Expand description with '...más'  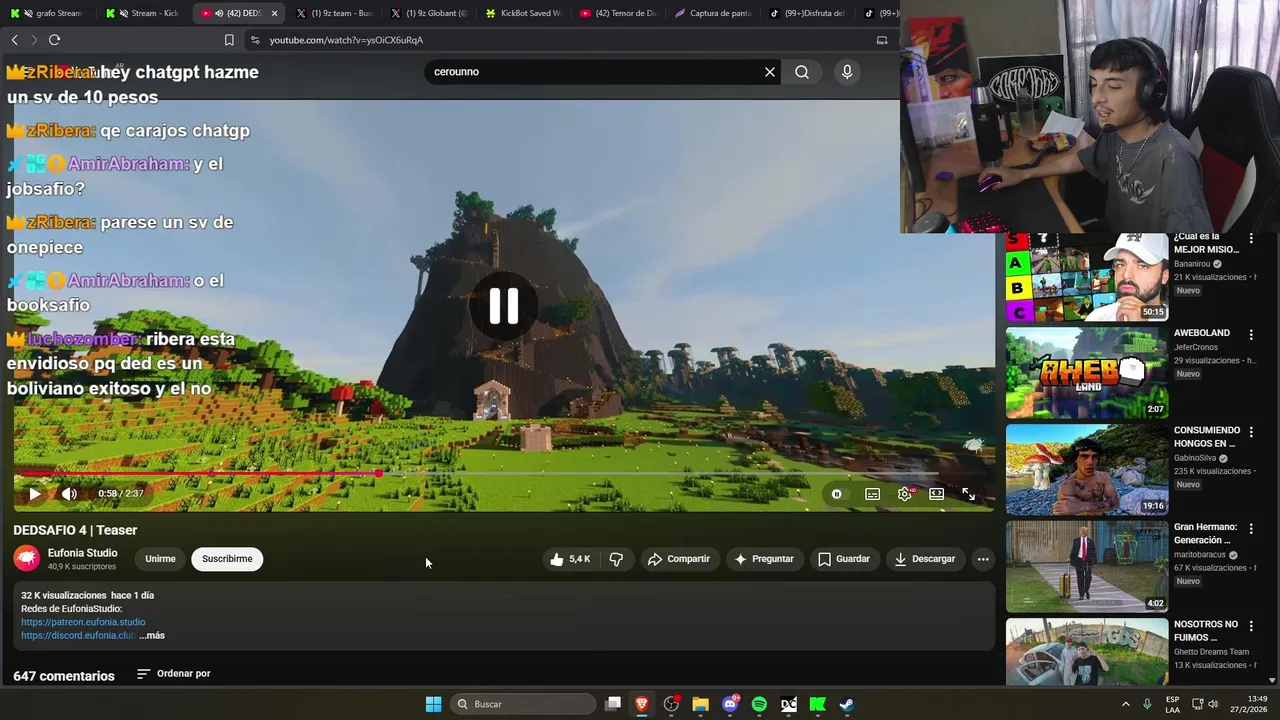point(152,635)
